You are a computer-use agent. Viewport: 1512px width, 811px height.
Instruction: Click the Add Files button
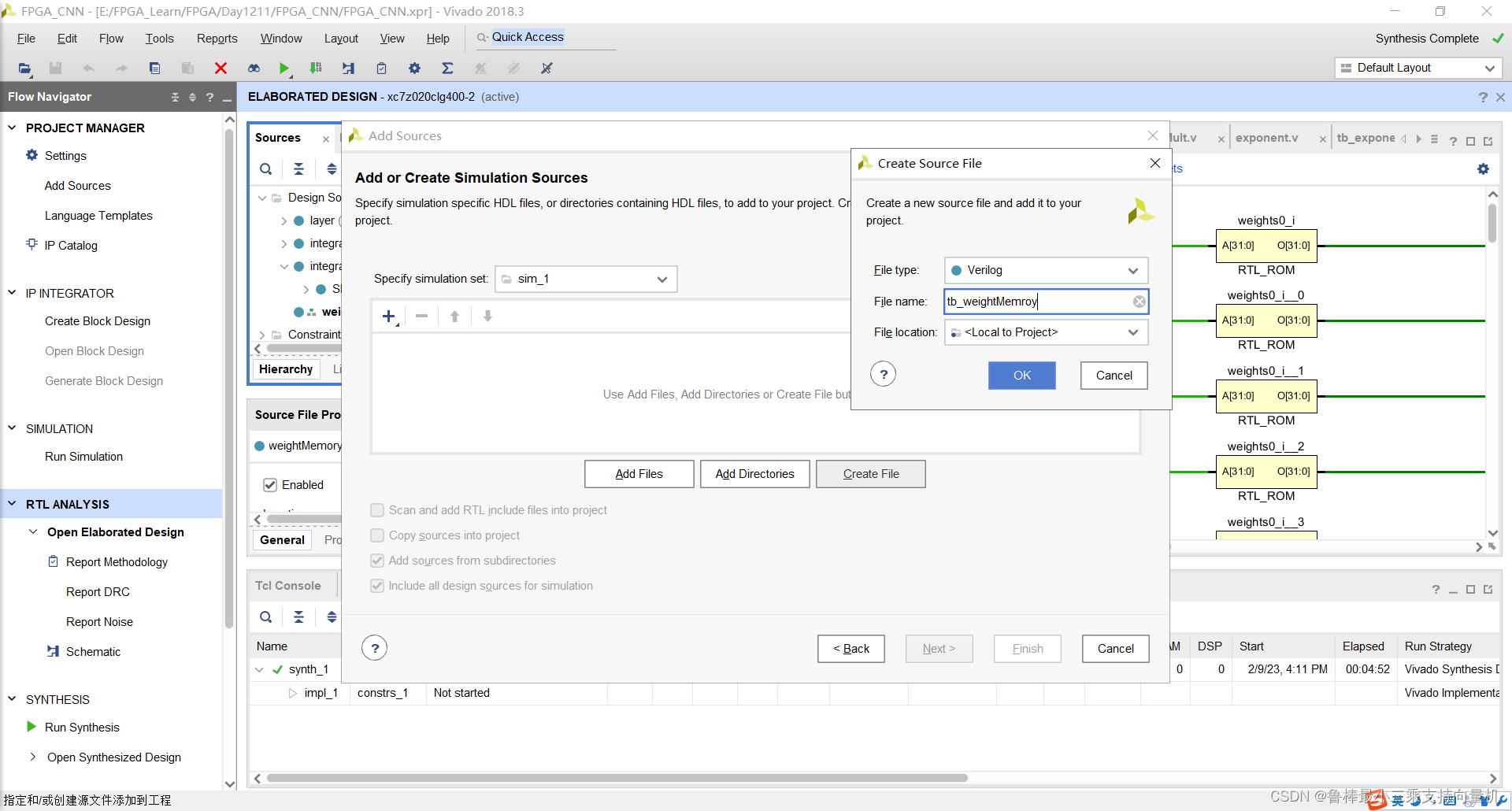pyautogui.click(x=639, y=474)
